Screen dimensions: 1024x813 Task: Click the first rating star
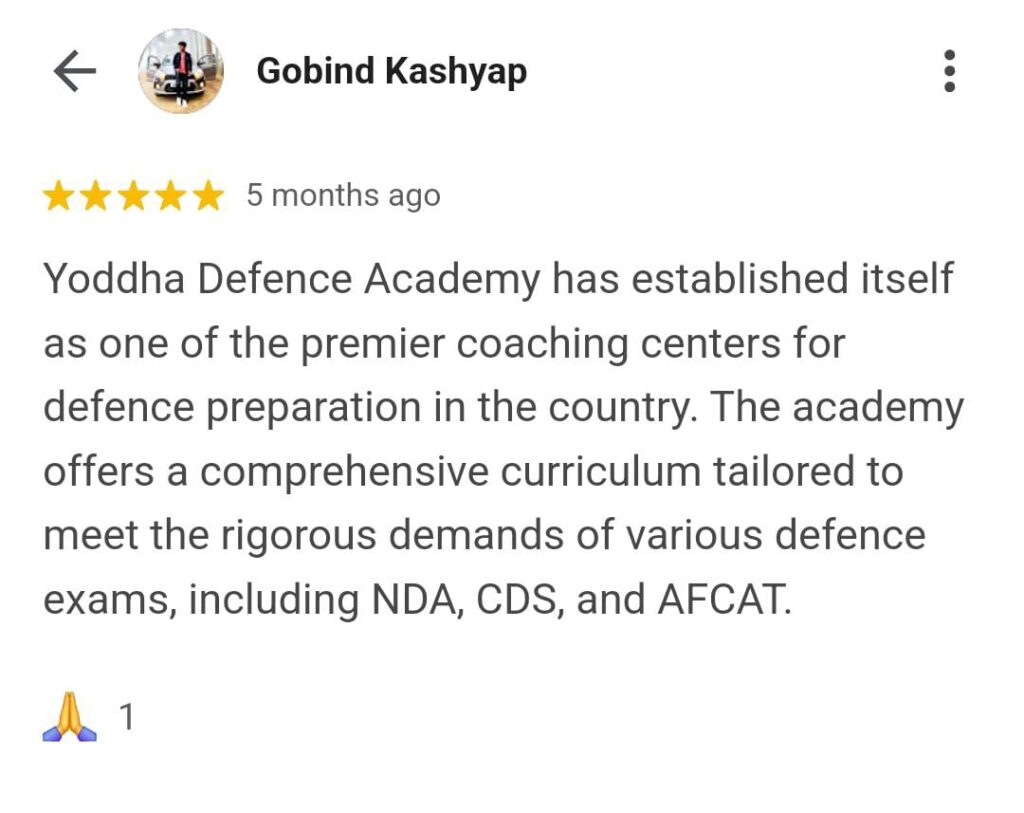[58, 197]
